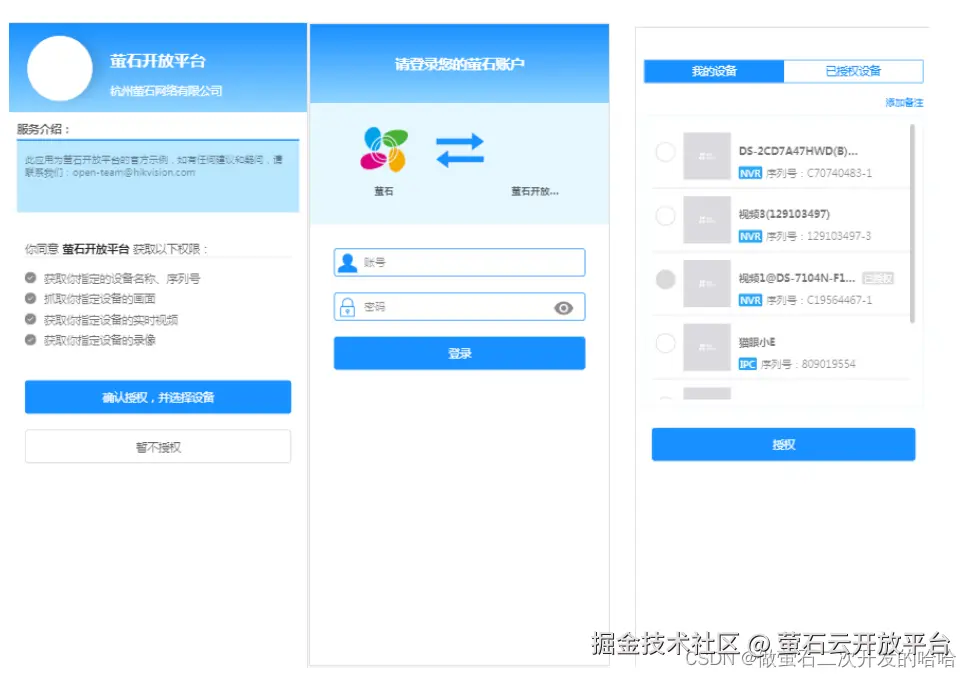
Task: Click the 请登录您的萤石账户 heading
Action: pos(459,64)
